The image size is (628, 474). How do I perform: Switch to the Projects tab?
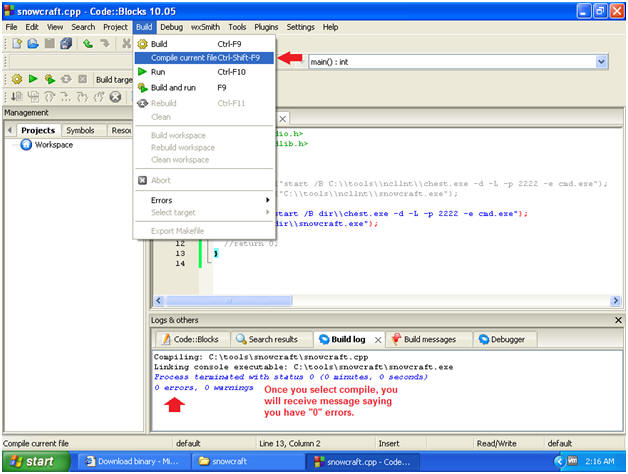click(38, 130)
